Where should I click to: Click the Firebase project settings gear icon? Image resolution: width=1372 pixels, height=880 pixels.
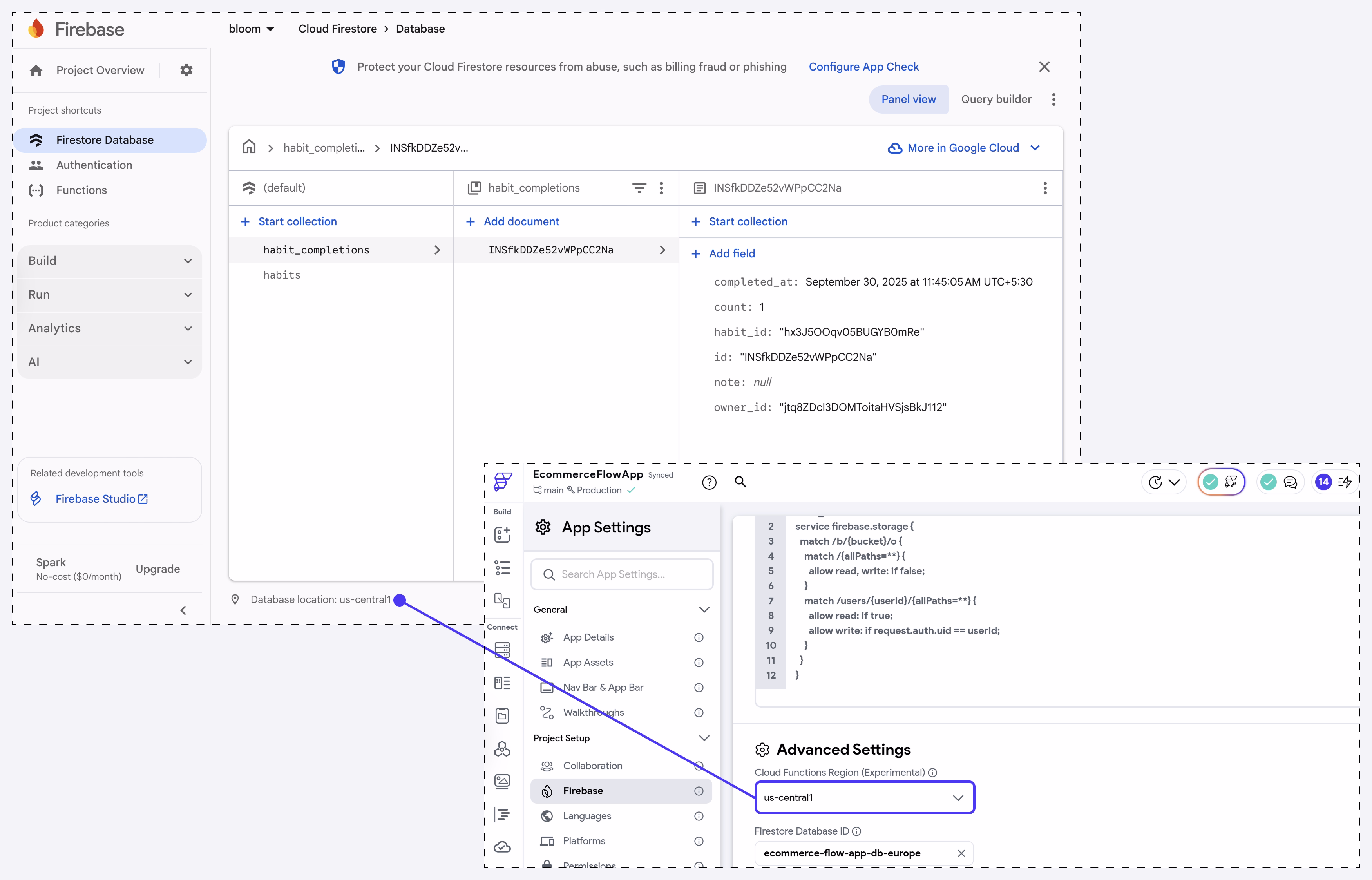(186, 70)
